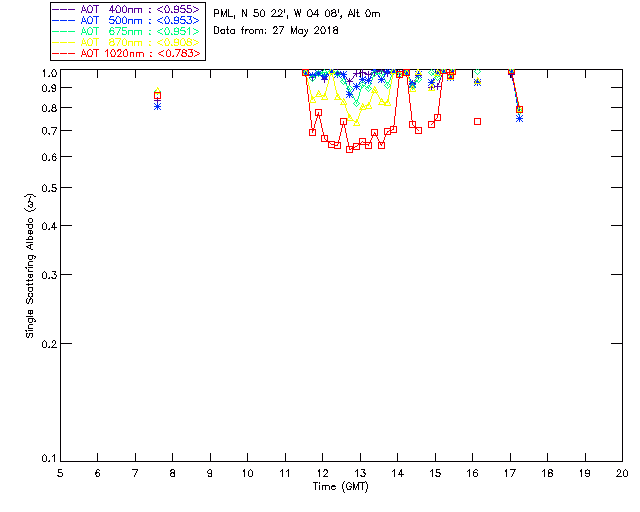Click y-axis tick label '0.8'
Viewport: 640px width, 512px height.
pos(49,108)
